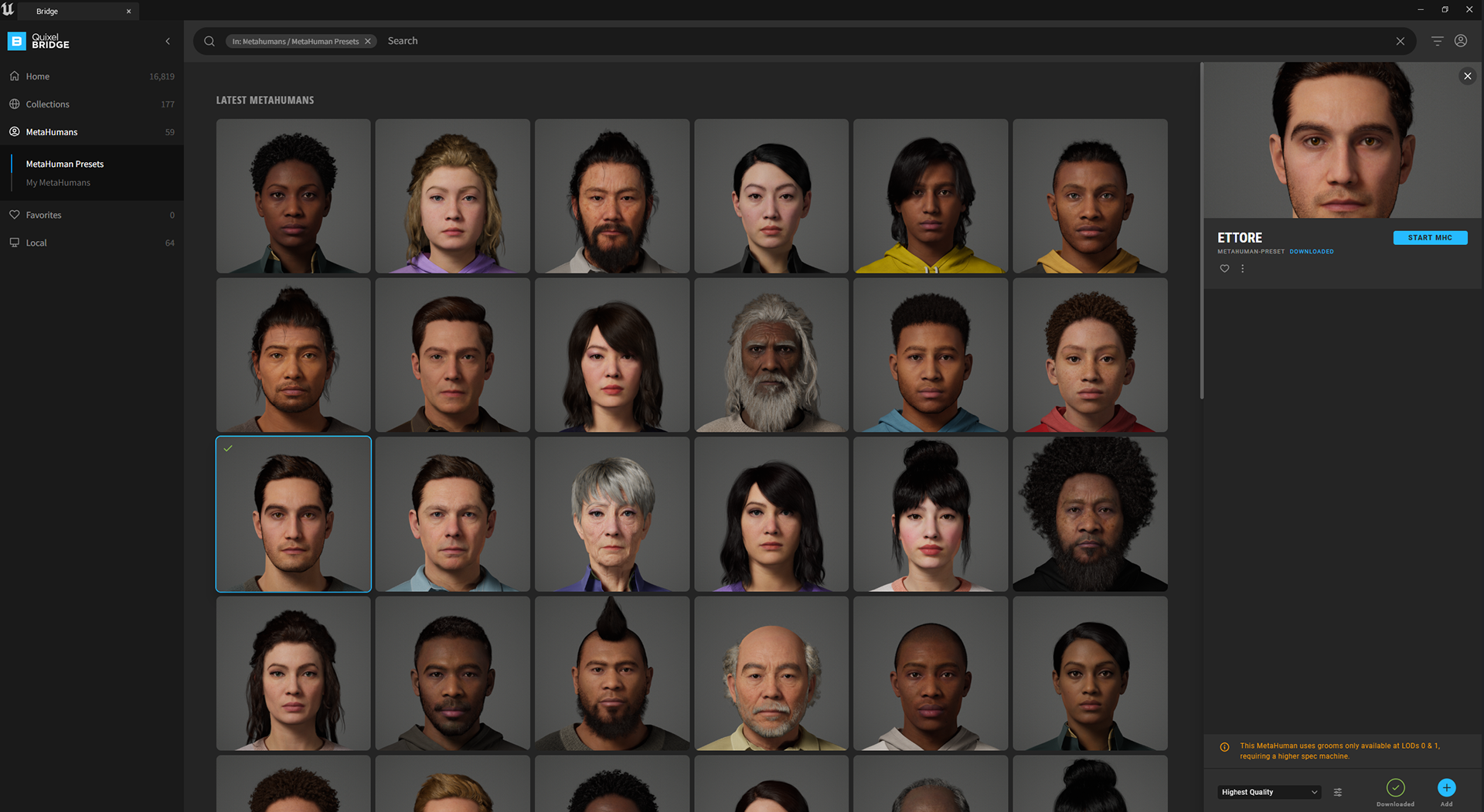Select MetaHuman Presets subcategory

(65, 164)
